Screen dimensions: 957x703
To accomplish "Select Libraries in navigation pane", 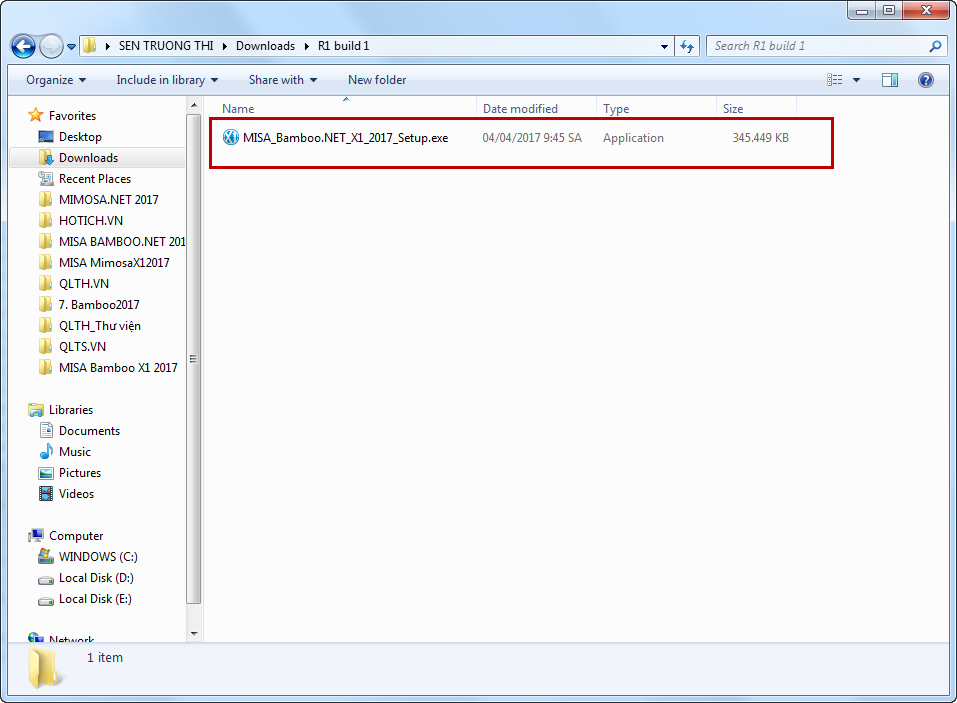I will pyautogui.click(x=71, y=410).
